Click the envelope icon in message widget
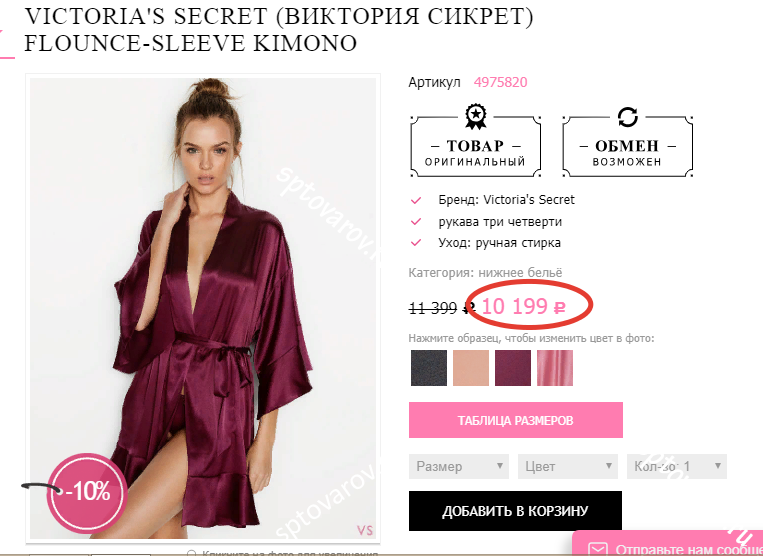 click(x=598, y=550)
